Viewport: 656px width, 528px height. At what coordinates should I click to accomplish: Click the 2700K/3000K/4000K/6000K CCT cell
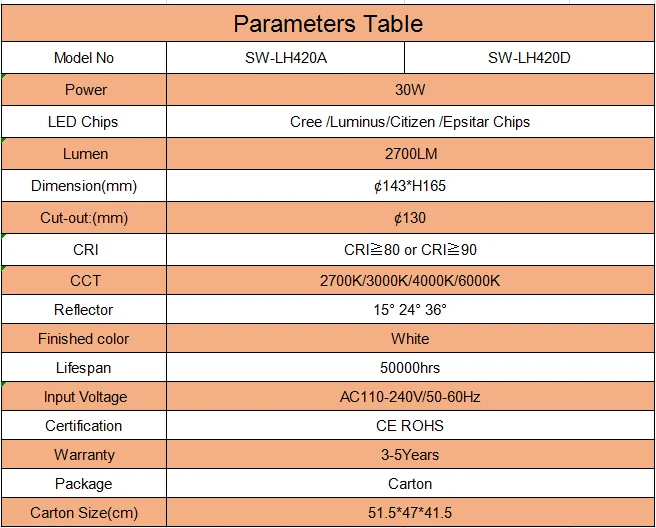410,281
